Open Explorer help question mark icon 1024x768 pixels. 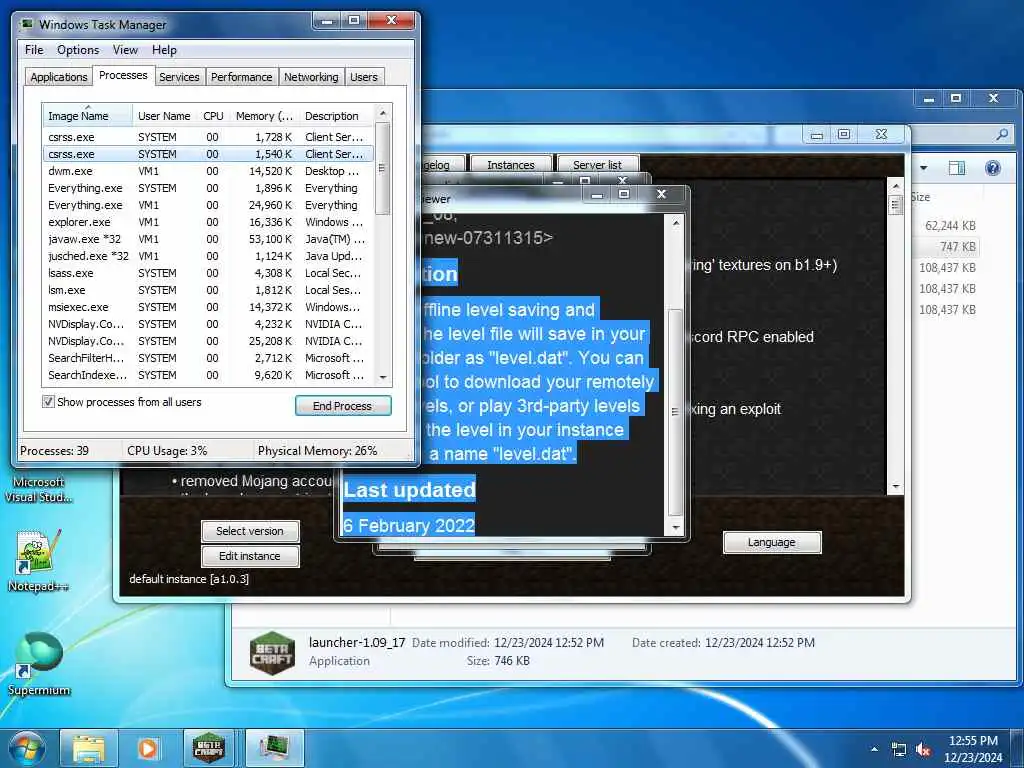[993, 168]
